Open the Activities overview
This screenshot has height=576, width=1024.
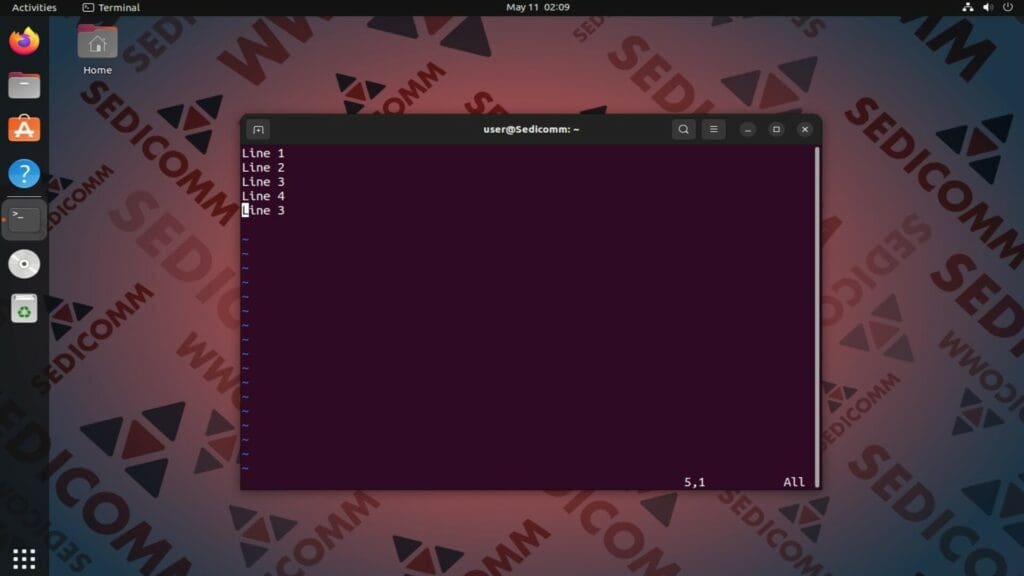(x=34, y=7)
